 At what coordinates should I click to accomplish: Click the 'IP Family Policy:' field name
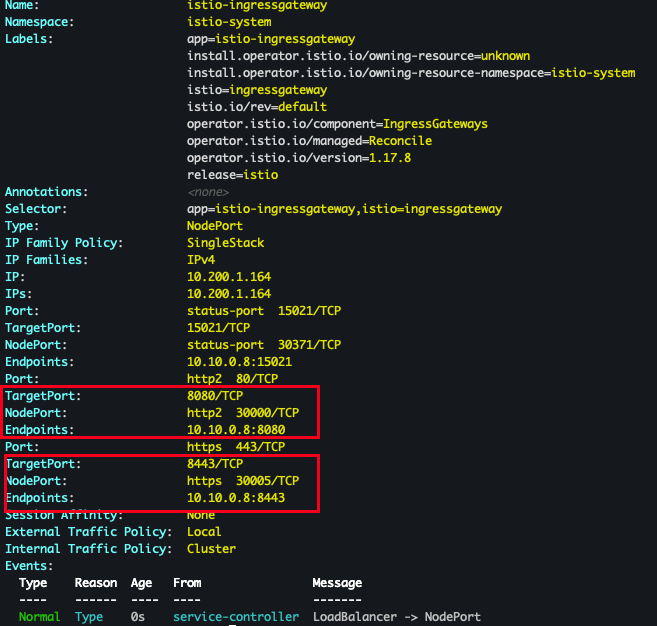tap(64, 243)
